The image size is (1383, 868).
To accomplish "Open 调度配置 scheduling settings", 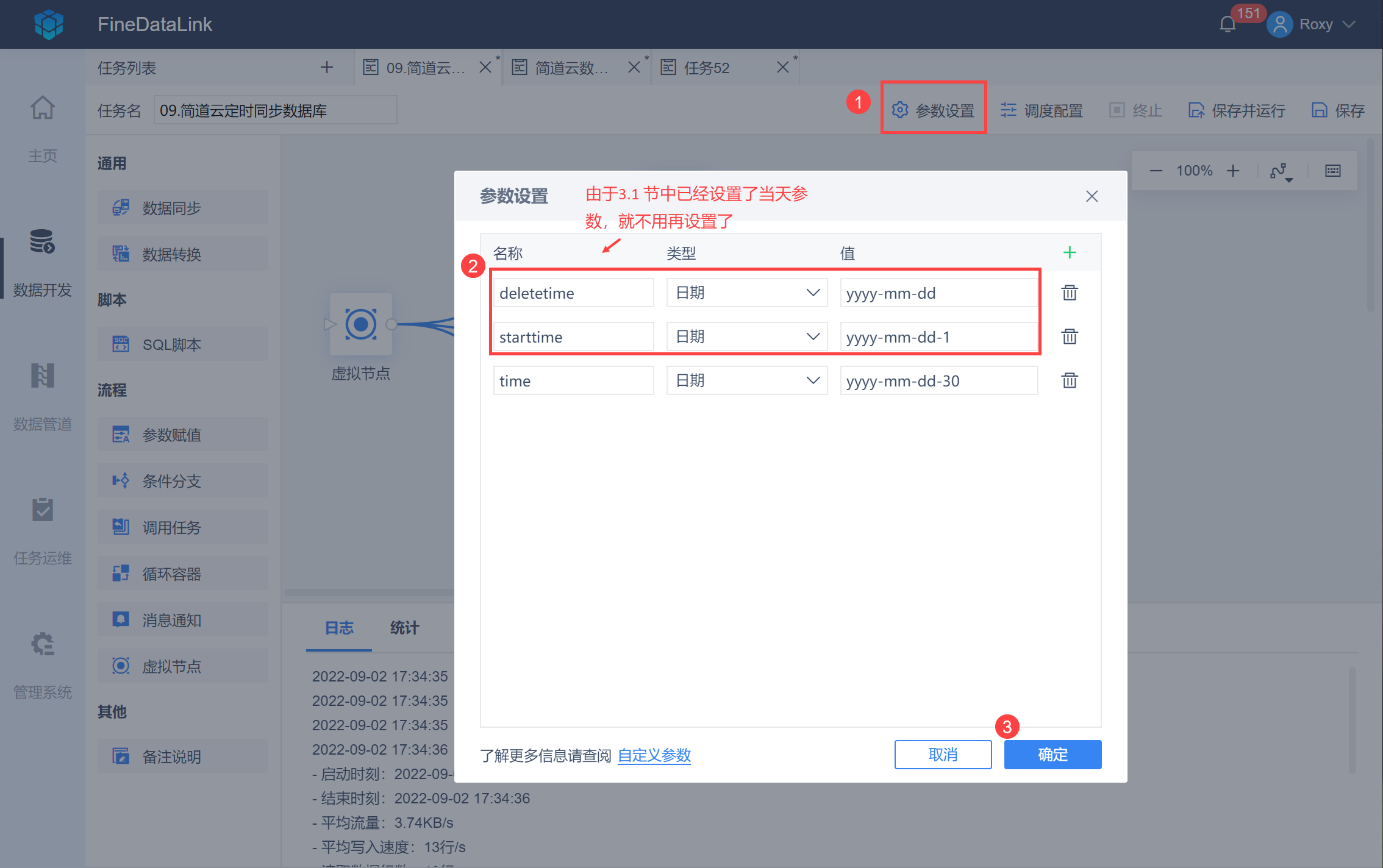I will tap(1042, 110).
